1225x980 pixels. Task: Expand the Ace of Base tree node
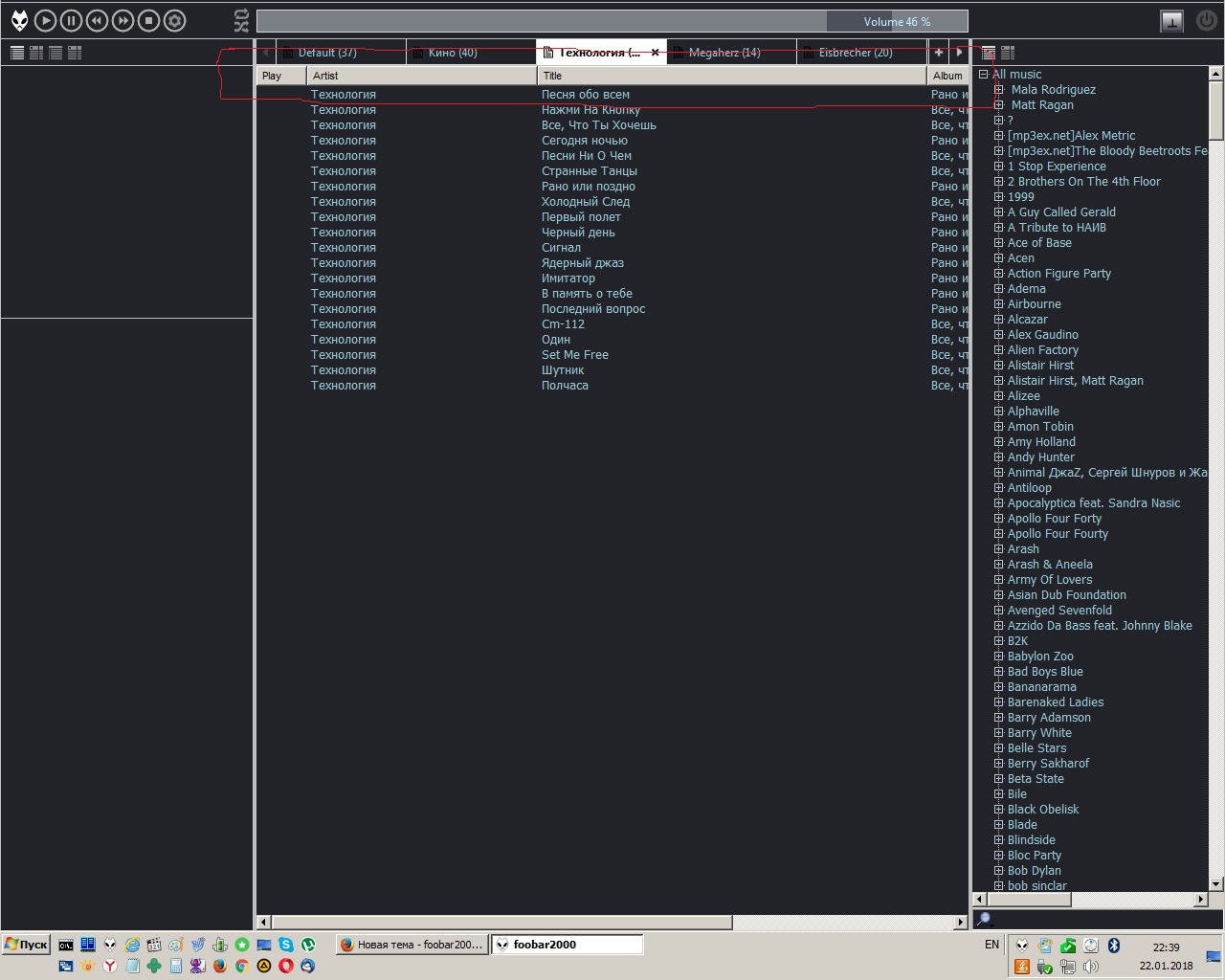coord(998,243)
